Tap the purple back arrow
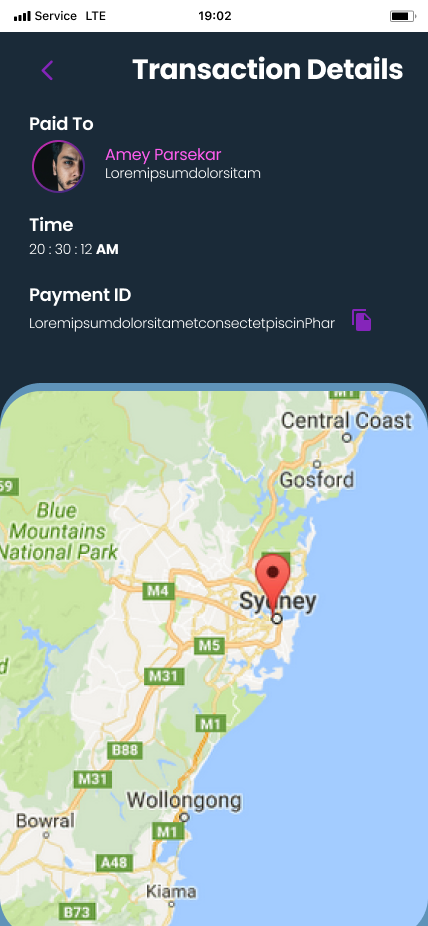Image resolution: width=428 pixels, height=926 pixels. tap(47, 70)
